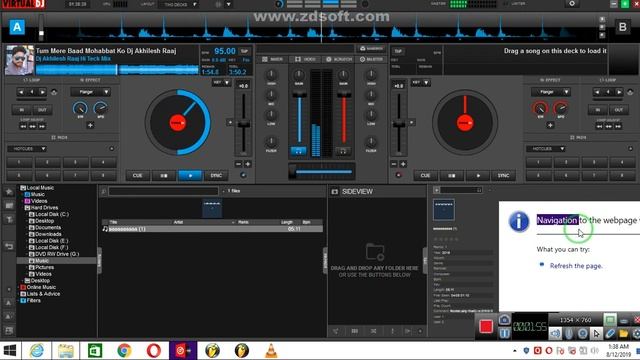Viewport: 640px width, 360px height.
Task: Click TAP tempo button on left deck
Action: coord(244,51)
